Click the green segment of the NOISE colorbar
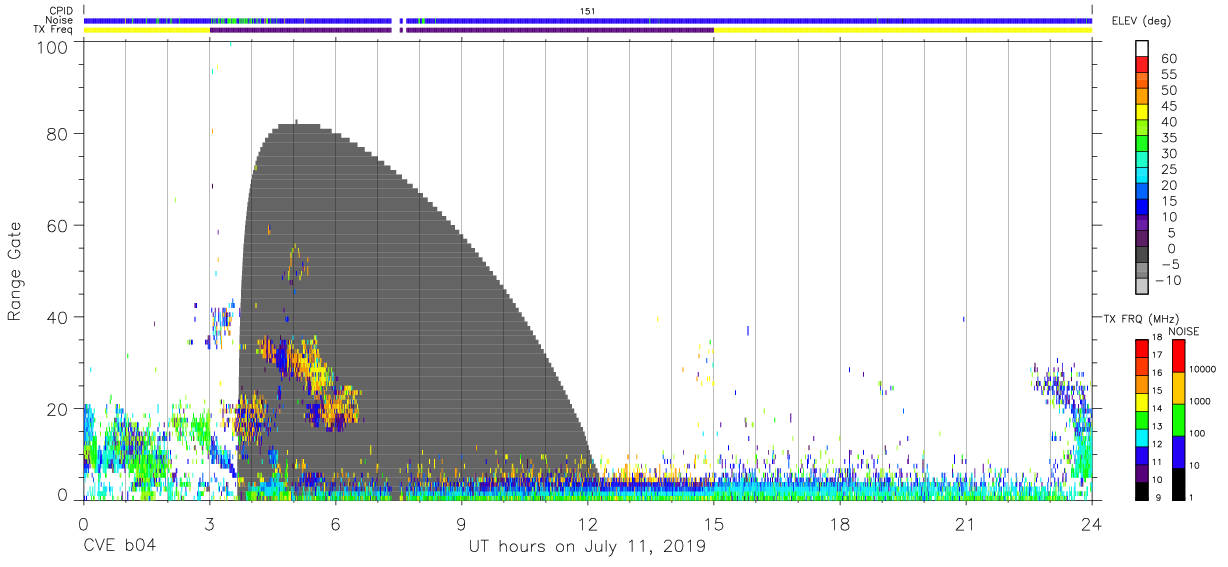The width and height of the screenshot is (1228, 567). coord(1179,419)
